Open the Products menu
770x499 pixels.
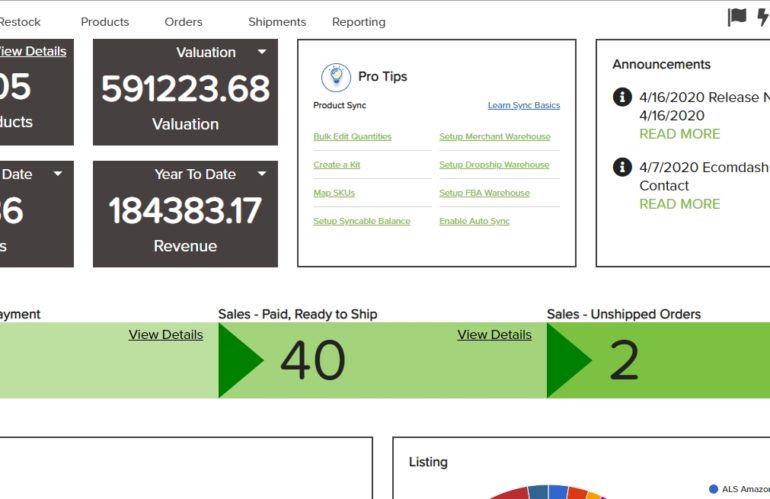[x=105, y=22]
